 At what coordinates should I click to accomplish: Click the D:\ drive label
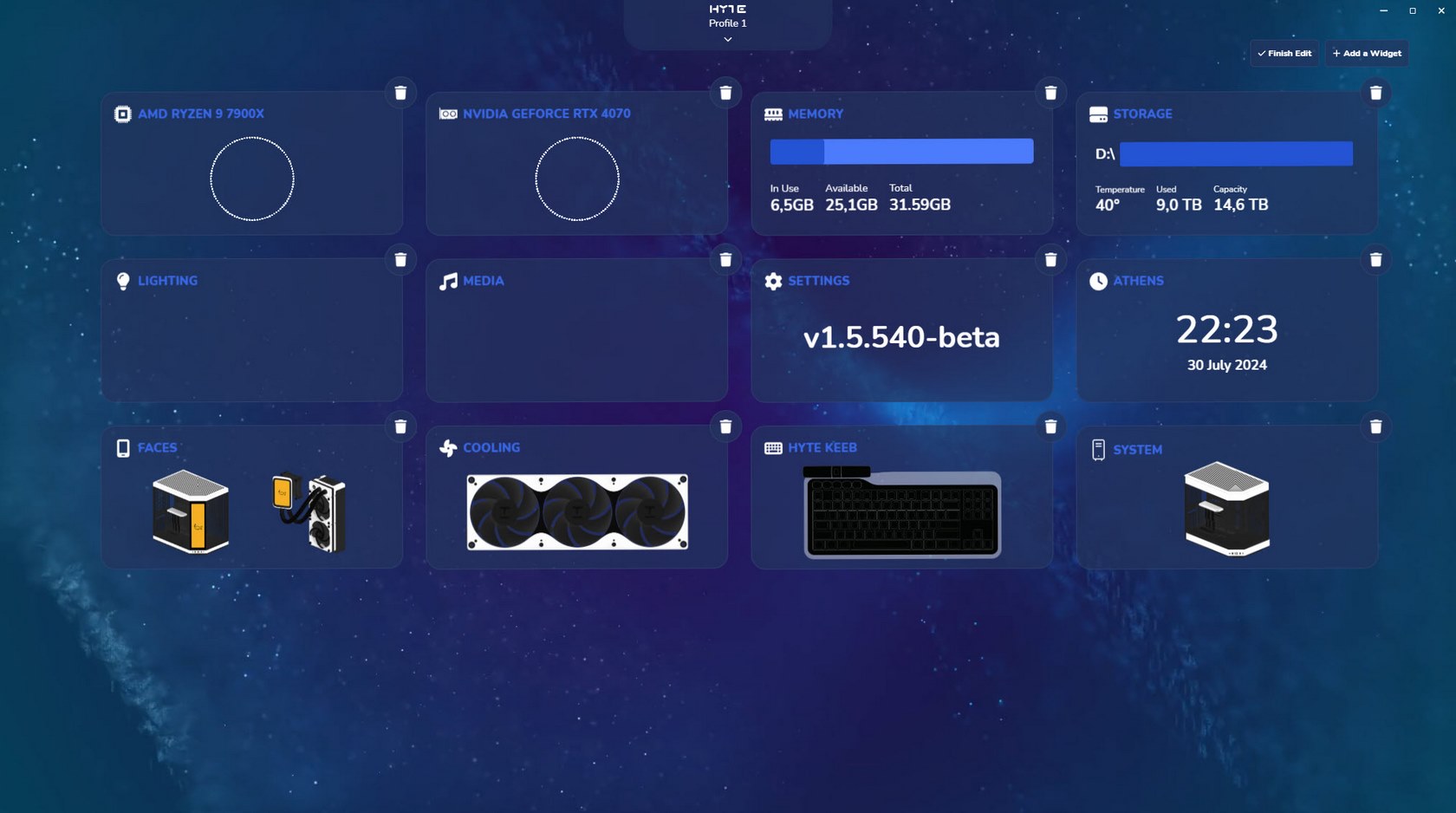(1105, 154)
